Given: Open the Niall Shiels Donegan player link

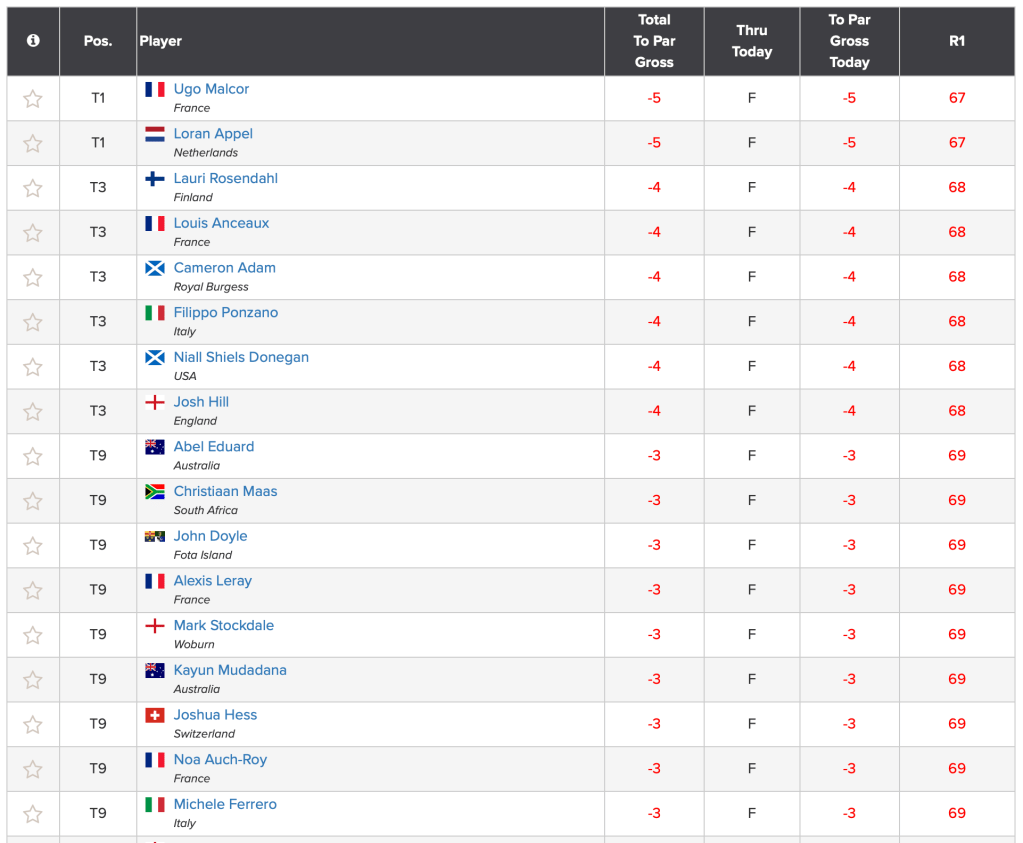Looking at the screenshot, I should (241, 357).
